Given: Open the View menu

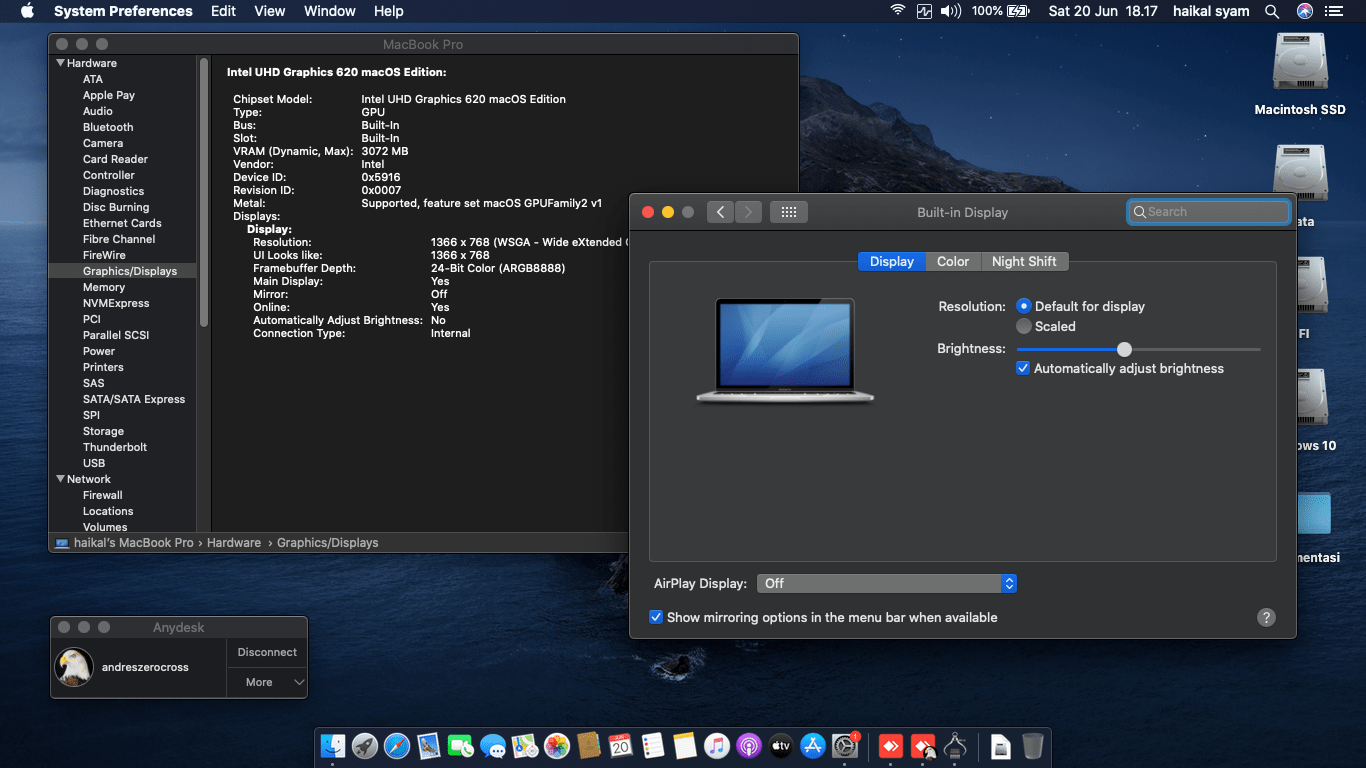Looking at the screenshot, I should click(270, 11).
